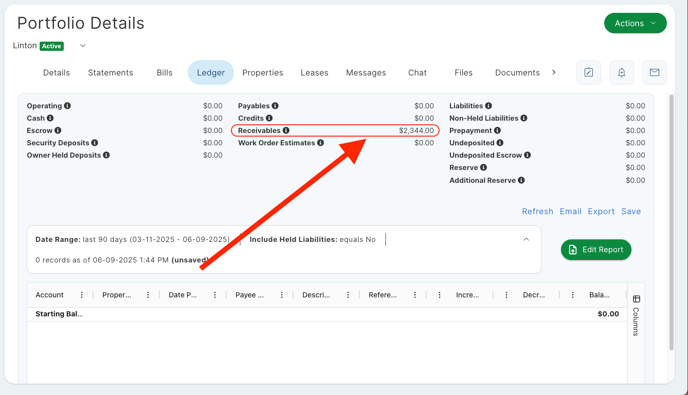
Task: Open the Description column menu dots
Action: pyautogui.click(x=348, y=295)
